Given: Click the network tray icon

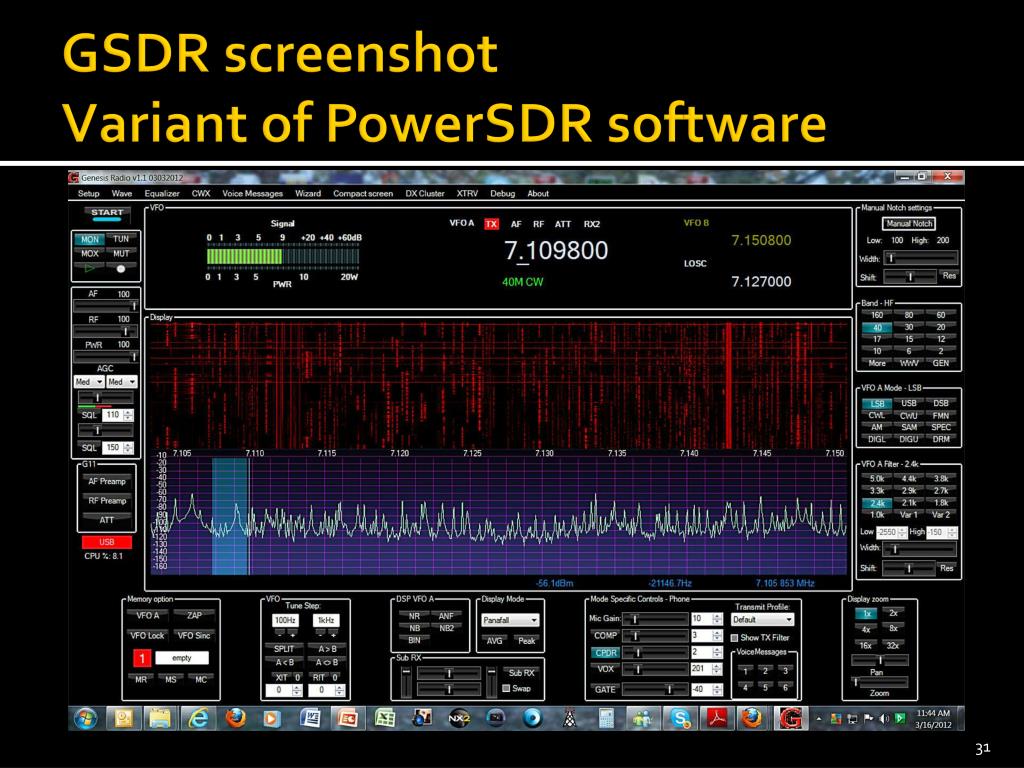Looking at the screenshot, I should coord(852,719).
